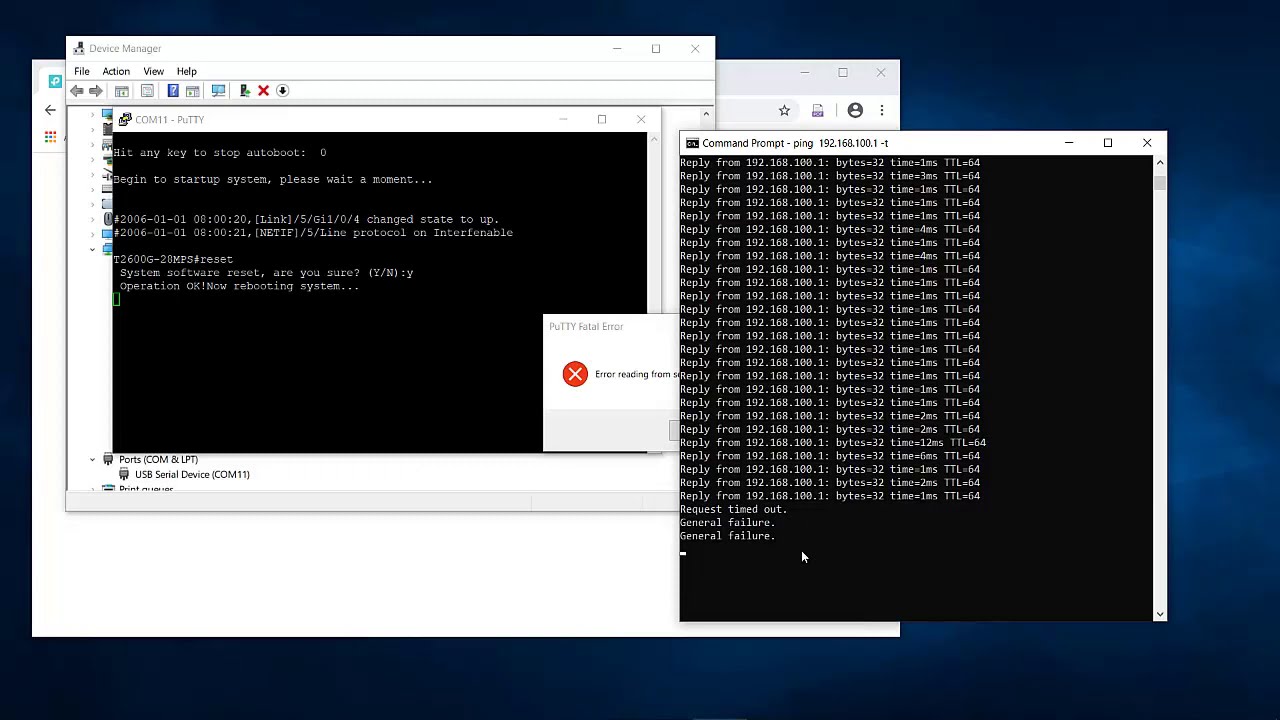Click red X Uninstall device icon

(x=263, y=91)
